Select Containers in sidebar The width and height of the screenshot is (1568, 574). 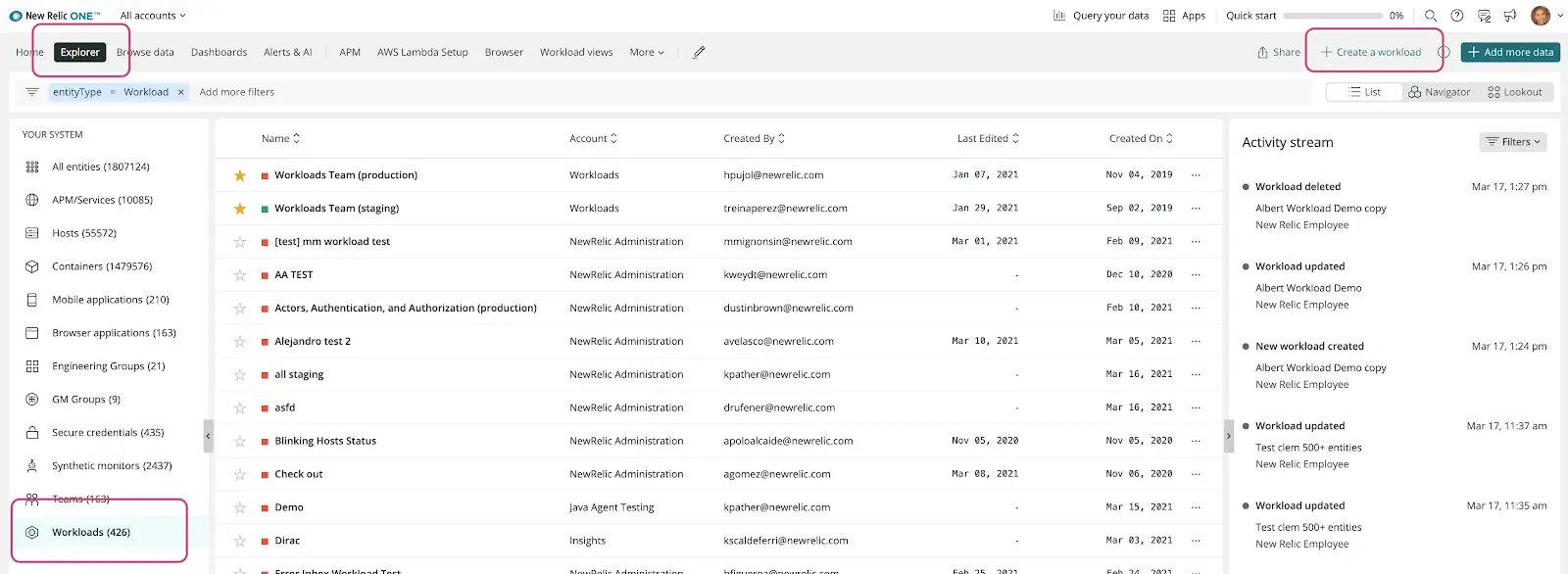coord(102,266)
